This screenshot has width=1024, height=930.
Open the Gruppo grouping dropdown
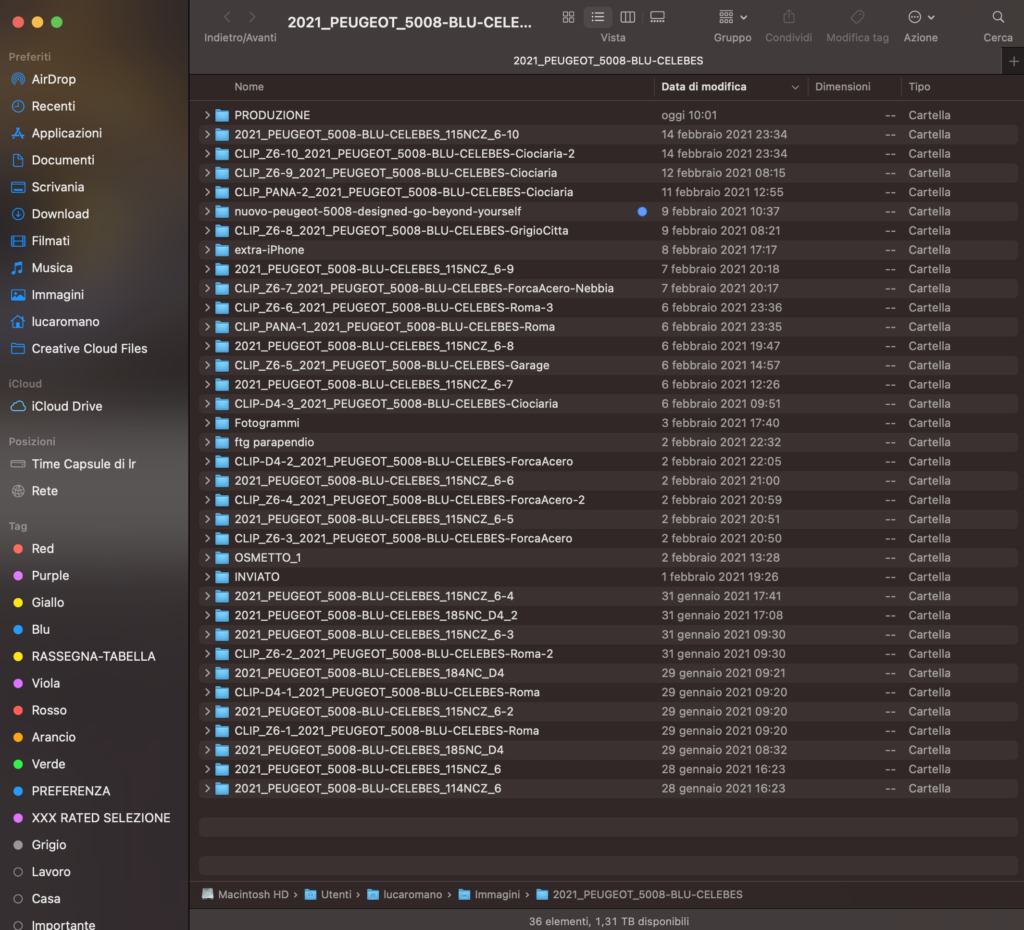pos(732,17)
